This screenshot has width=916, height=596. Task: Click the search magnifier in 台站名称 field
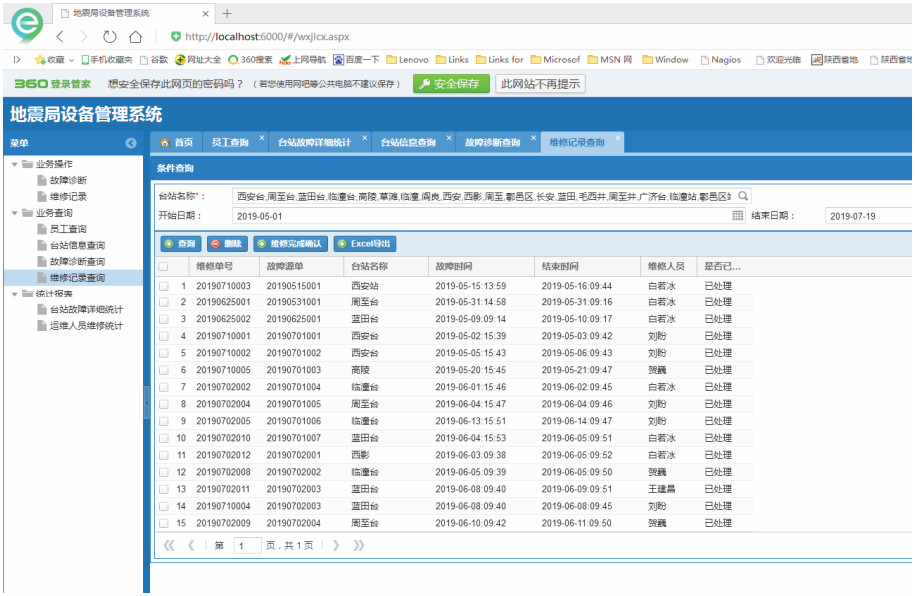point(743,196)
